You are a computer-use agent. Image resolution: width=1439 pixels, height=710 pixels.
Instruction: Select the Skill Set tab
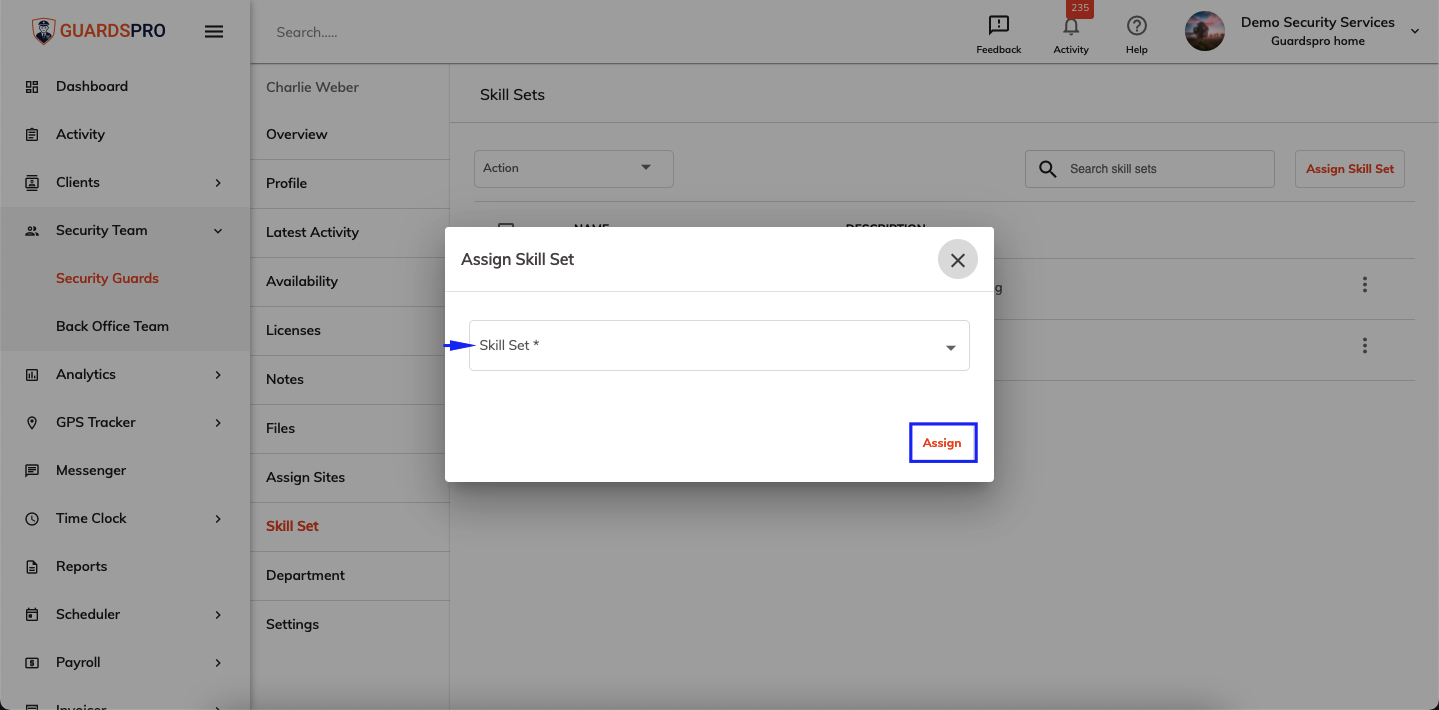[x=350, y=526]
